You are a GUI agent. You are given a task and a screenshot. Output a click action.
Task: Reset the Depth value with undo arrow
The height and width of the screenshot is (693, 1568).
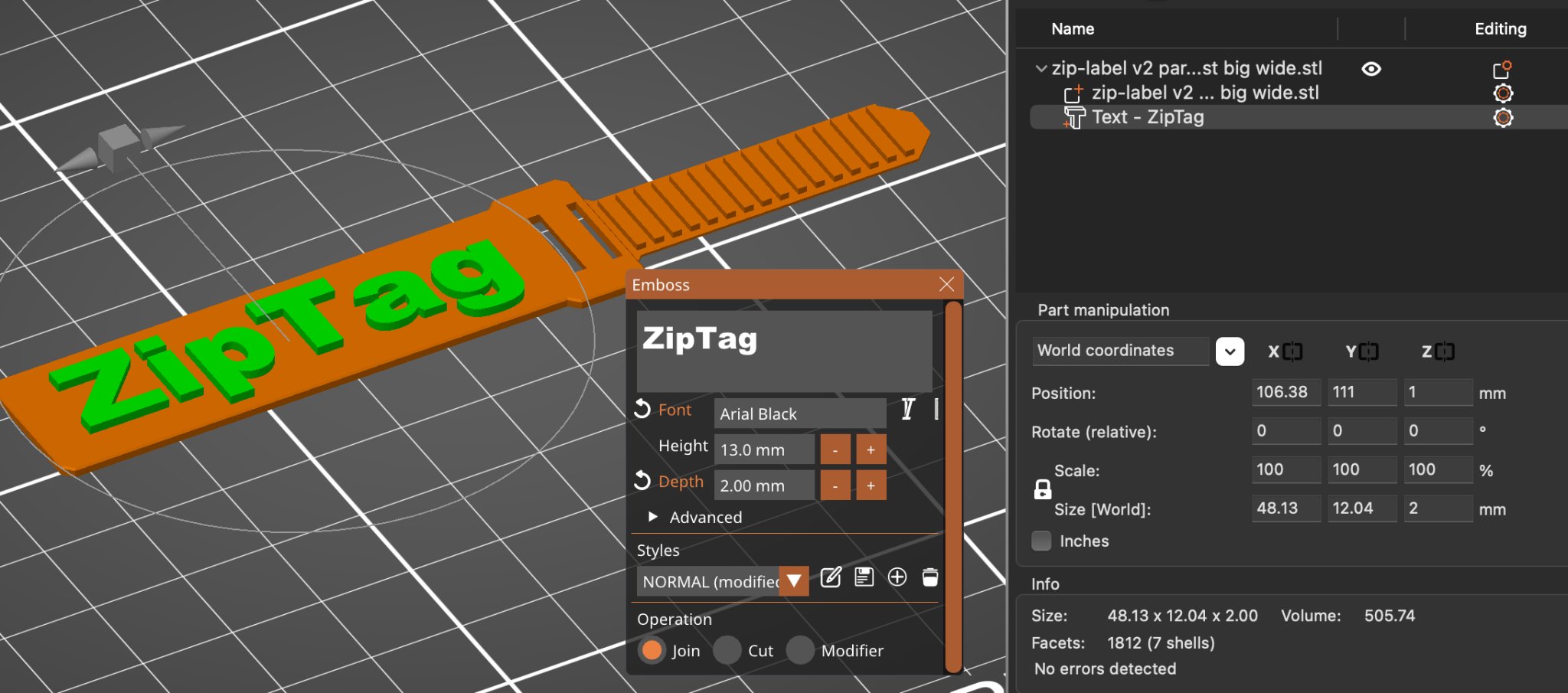(642, 482)
